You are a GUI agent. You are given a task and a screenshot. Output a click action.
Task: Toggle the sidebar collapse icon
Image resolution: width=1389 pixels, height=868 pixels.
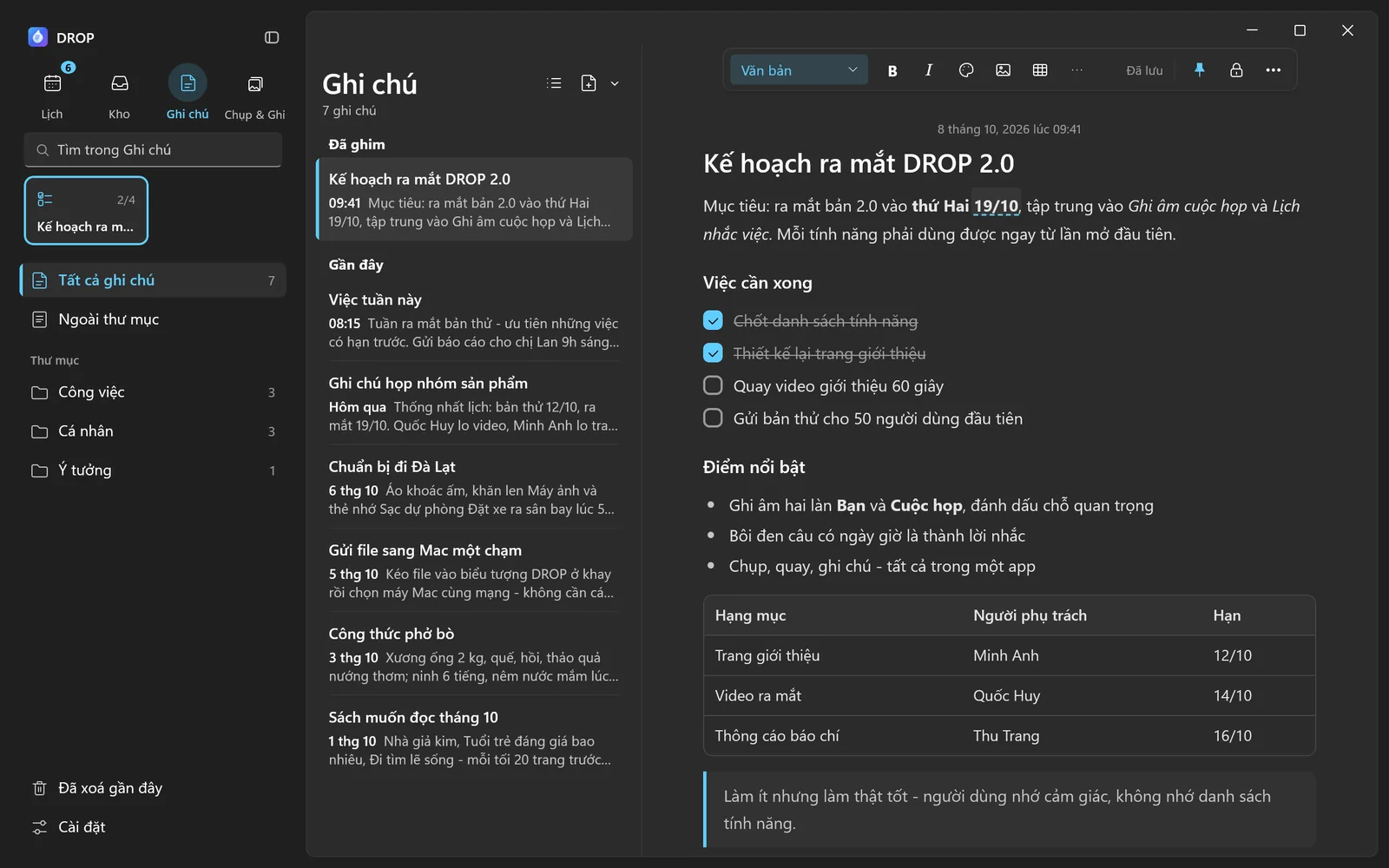coord(272,37)
